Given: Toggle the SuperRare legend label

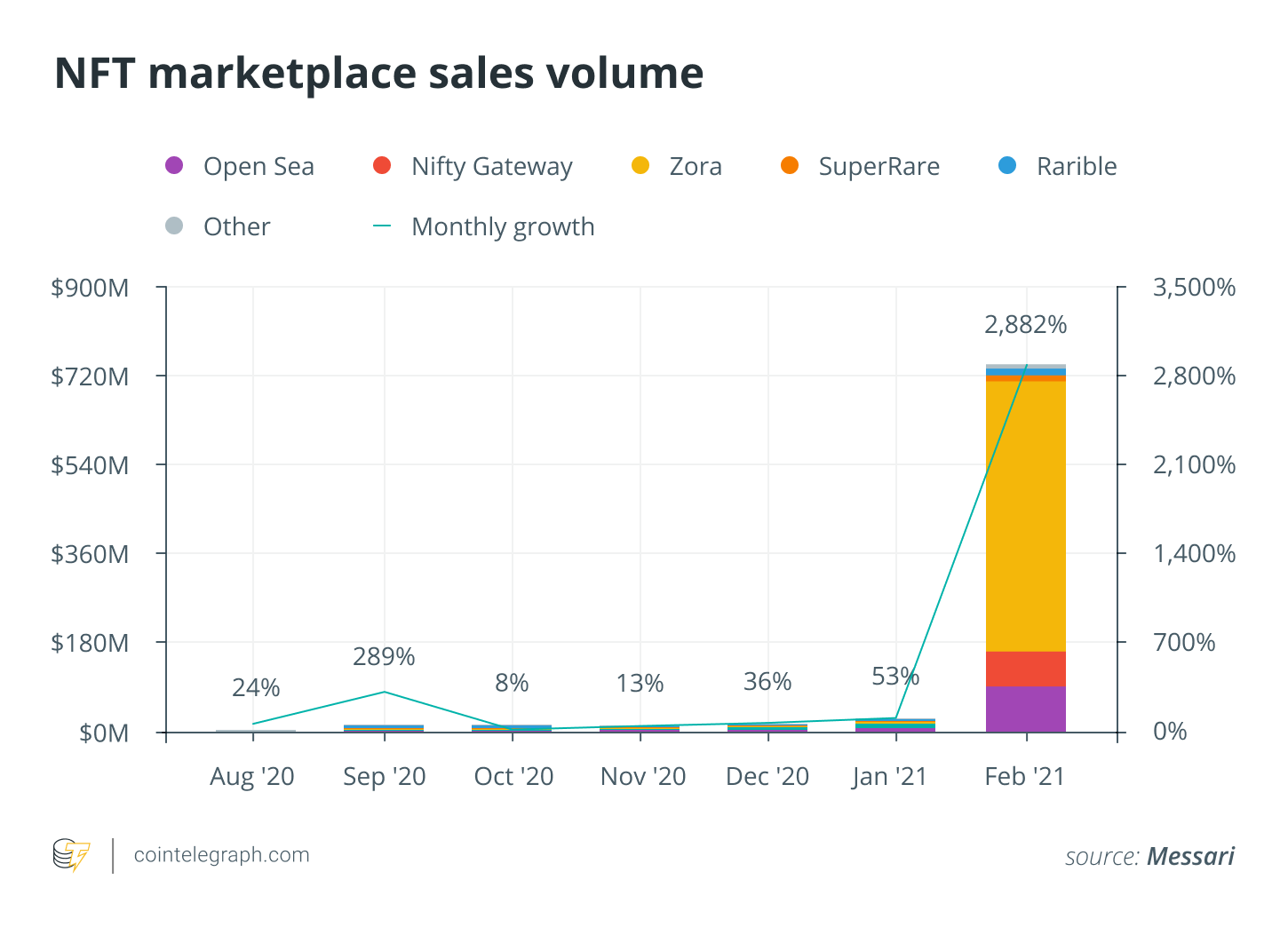Looking at the screenshot, I should point(879,166).
